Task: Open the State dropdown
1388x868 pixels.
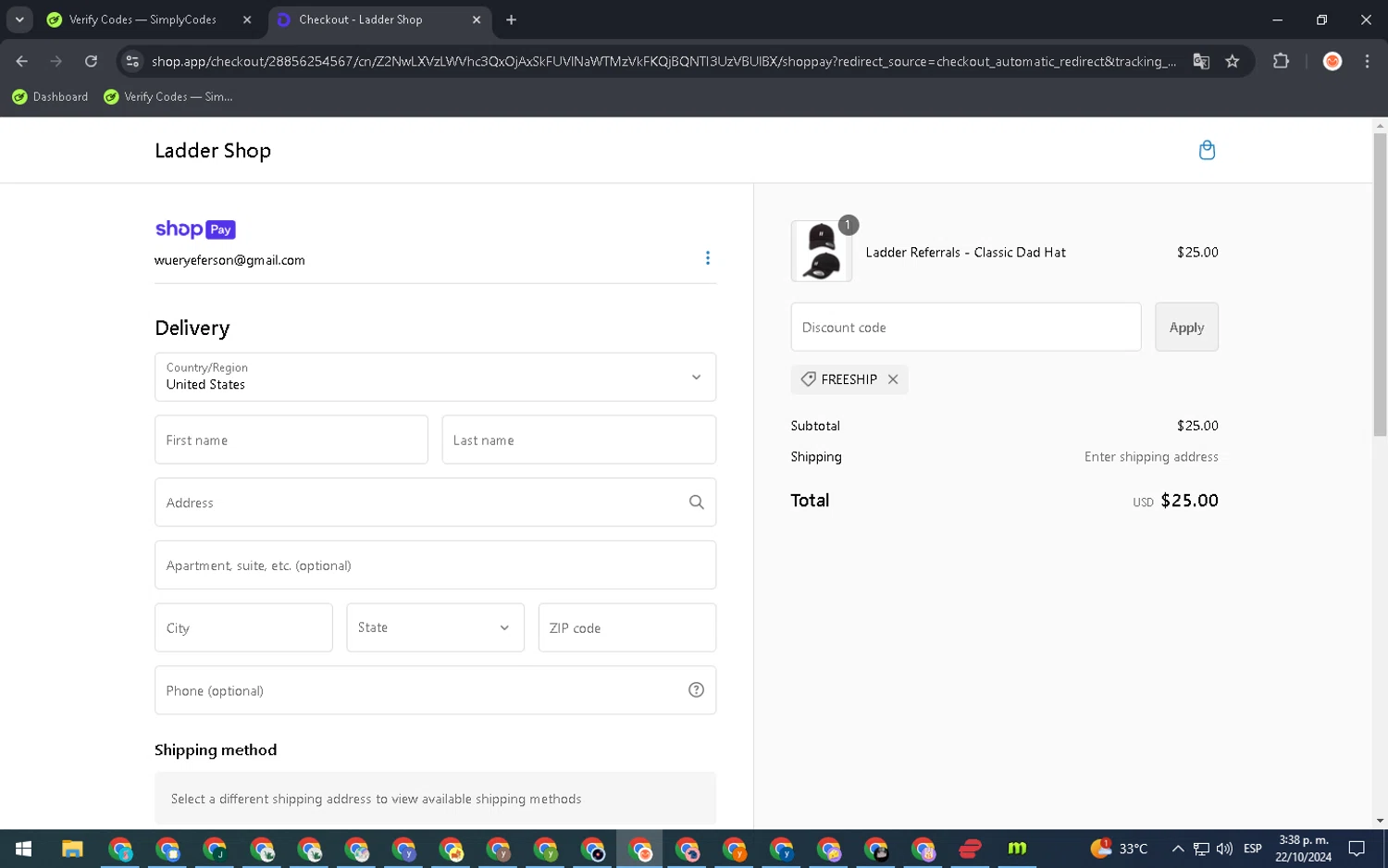Action: pyautogui.click(x=435, y=627)
